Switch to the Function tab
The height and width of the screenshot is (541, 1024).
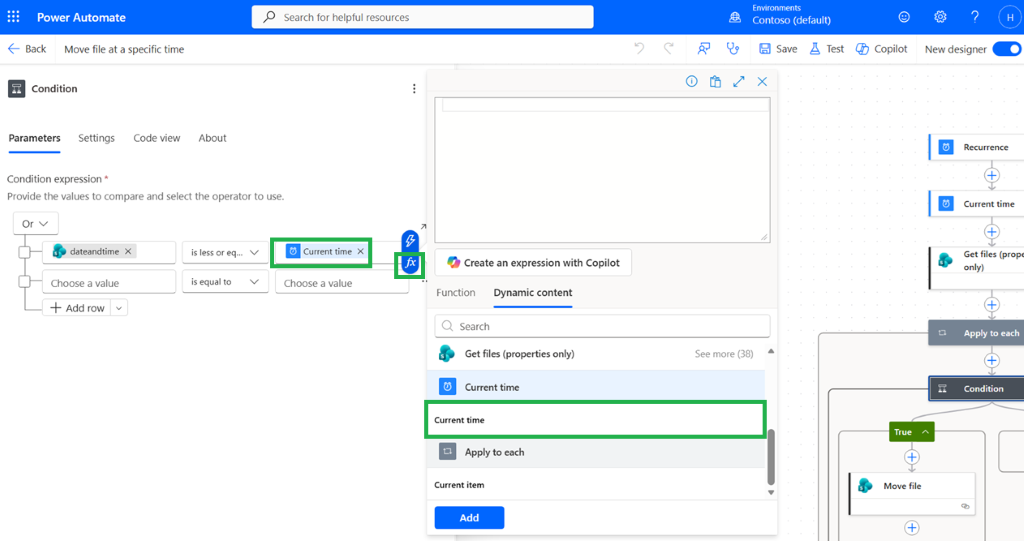point(455,293)
